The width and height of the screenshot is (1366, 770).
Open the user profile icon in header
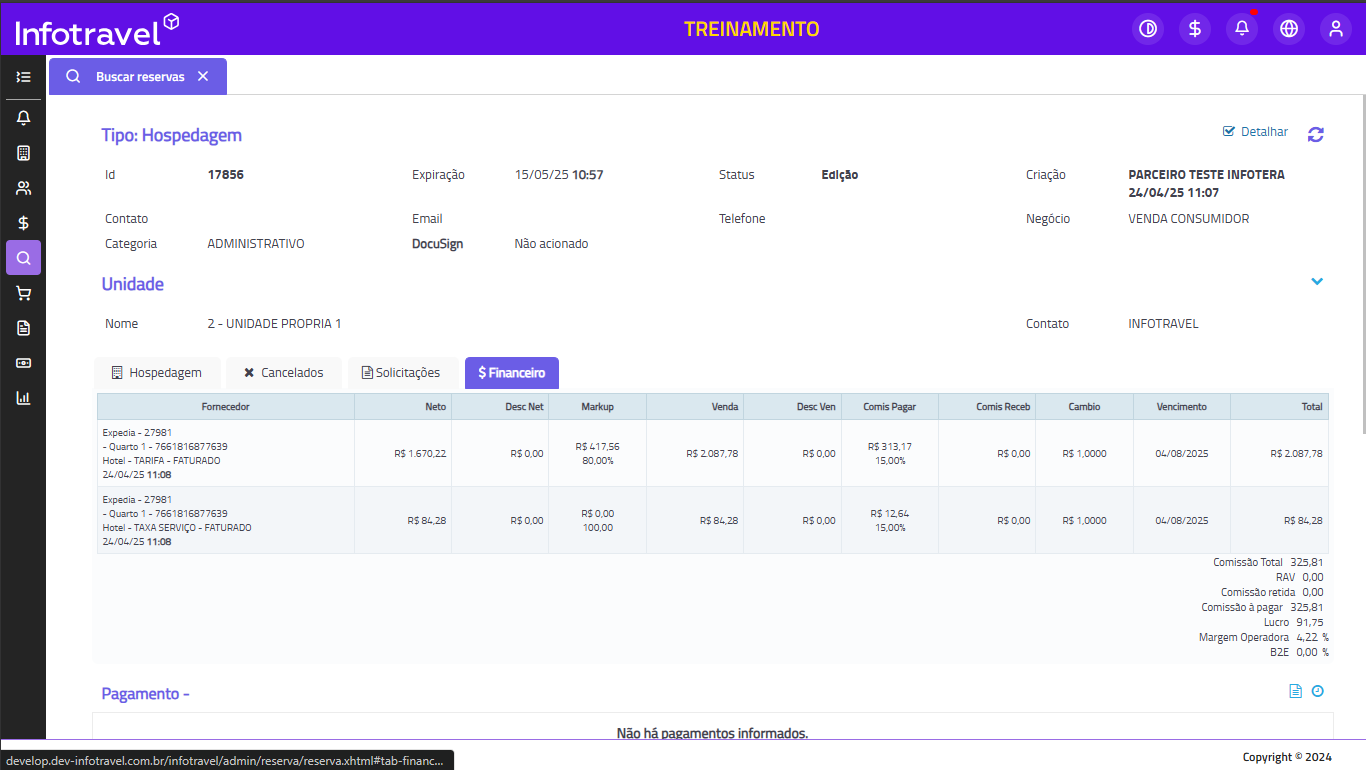click(1336, 29)
